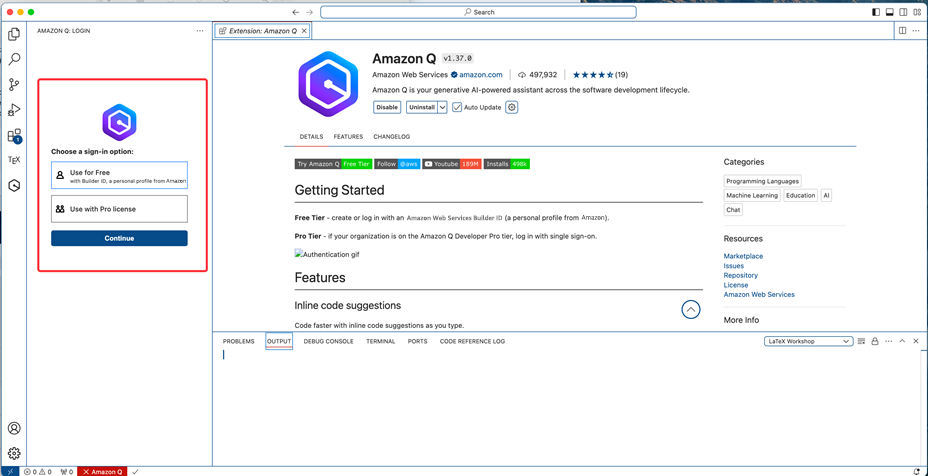The width and height of the screenshot is (928, 476).
Task: Click the Uninstall button
Action: coord(421,107)
